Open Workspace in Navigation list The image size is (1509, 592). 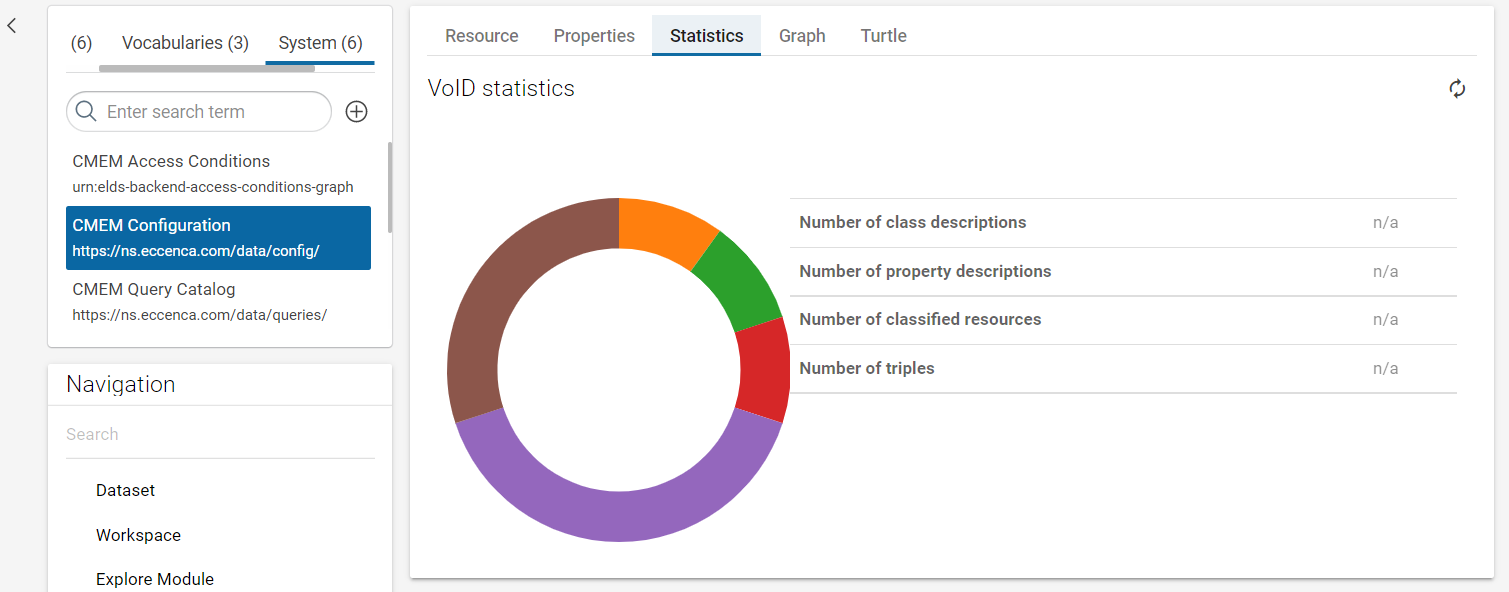coord(138,535)
